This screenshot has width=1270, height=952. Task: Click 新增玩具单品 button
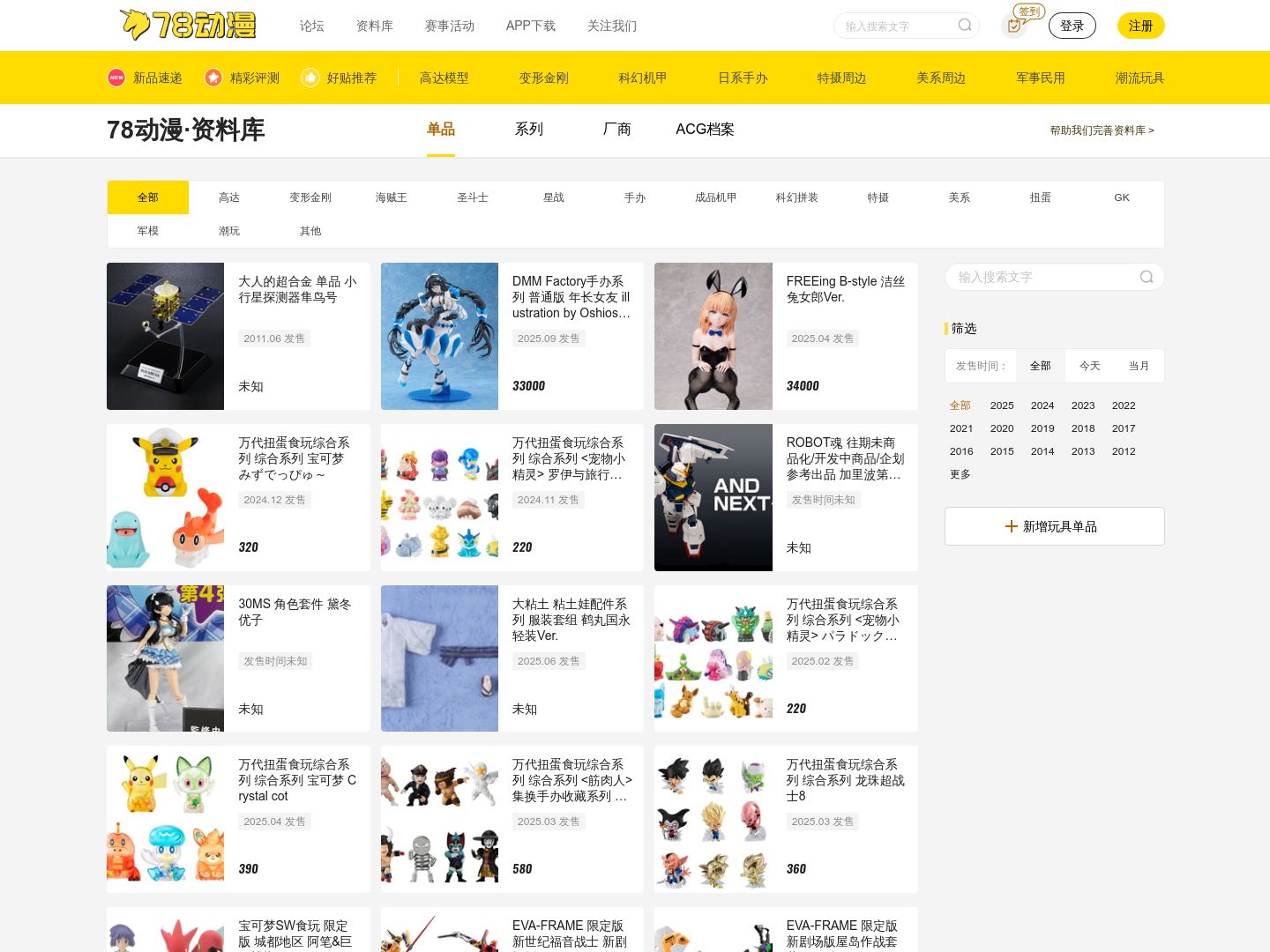(x=1055, y=526)
